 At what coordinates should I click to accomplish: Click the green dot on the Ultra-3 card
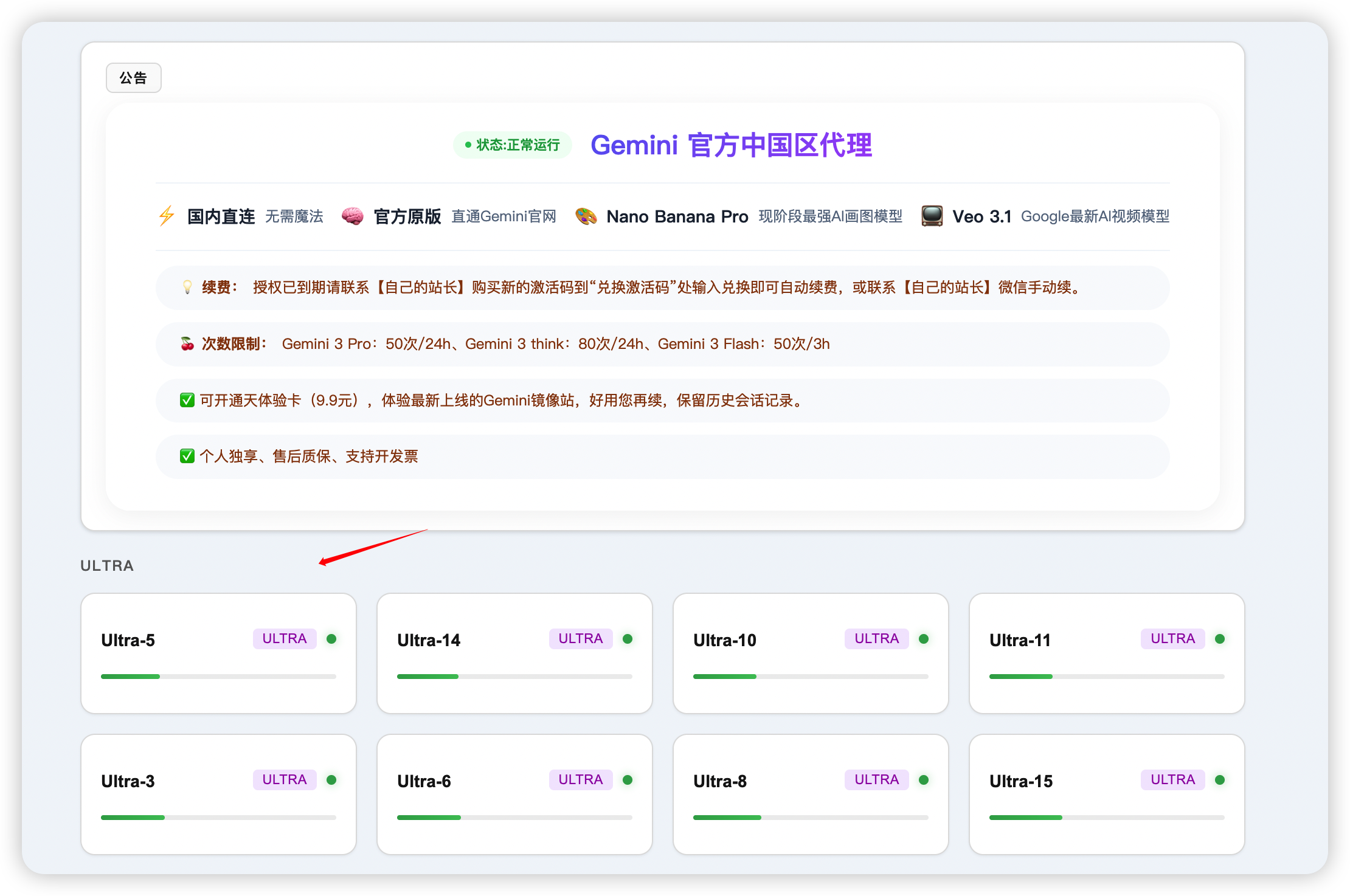(332, 779)
